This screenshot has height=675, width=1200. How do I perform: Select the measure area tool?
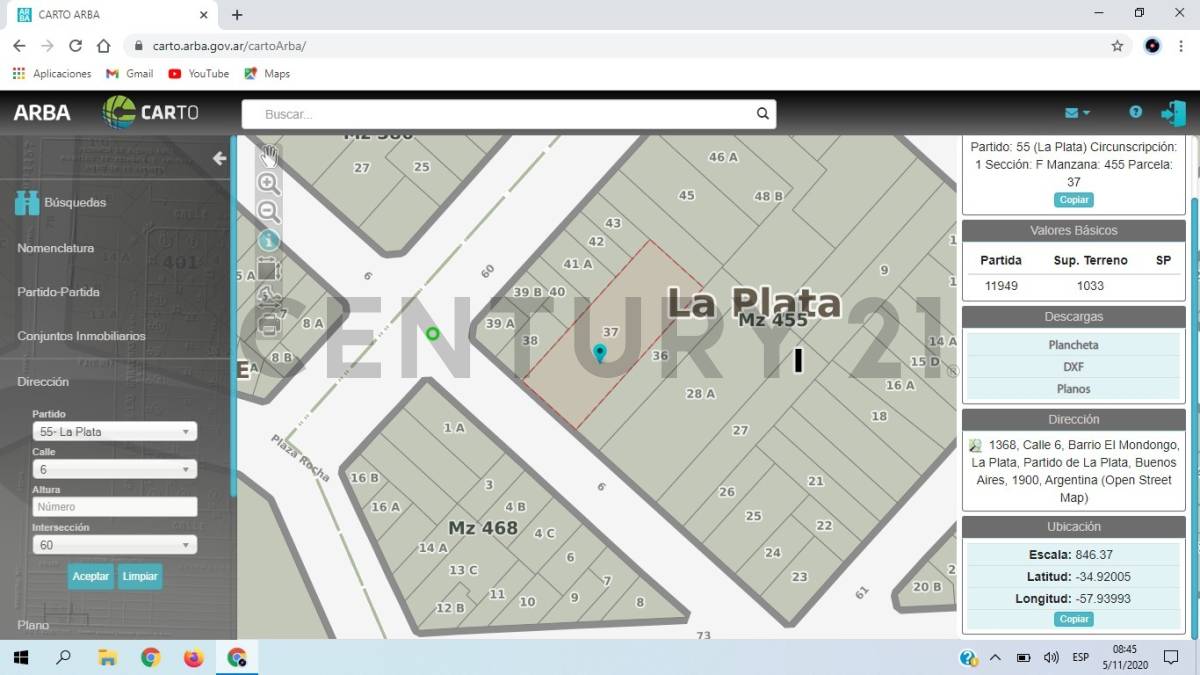(x=268, y=268)
